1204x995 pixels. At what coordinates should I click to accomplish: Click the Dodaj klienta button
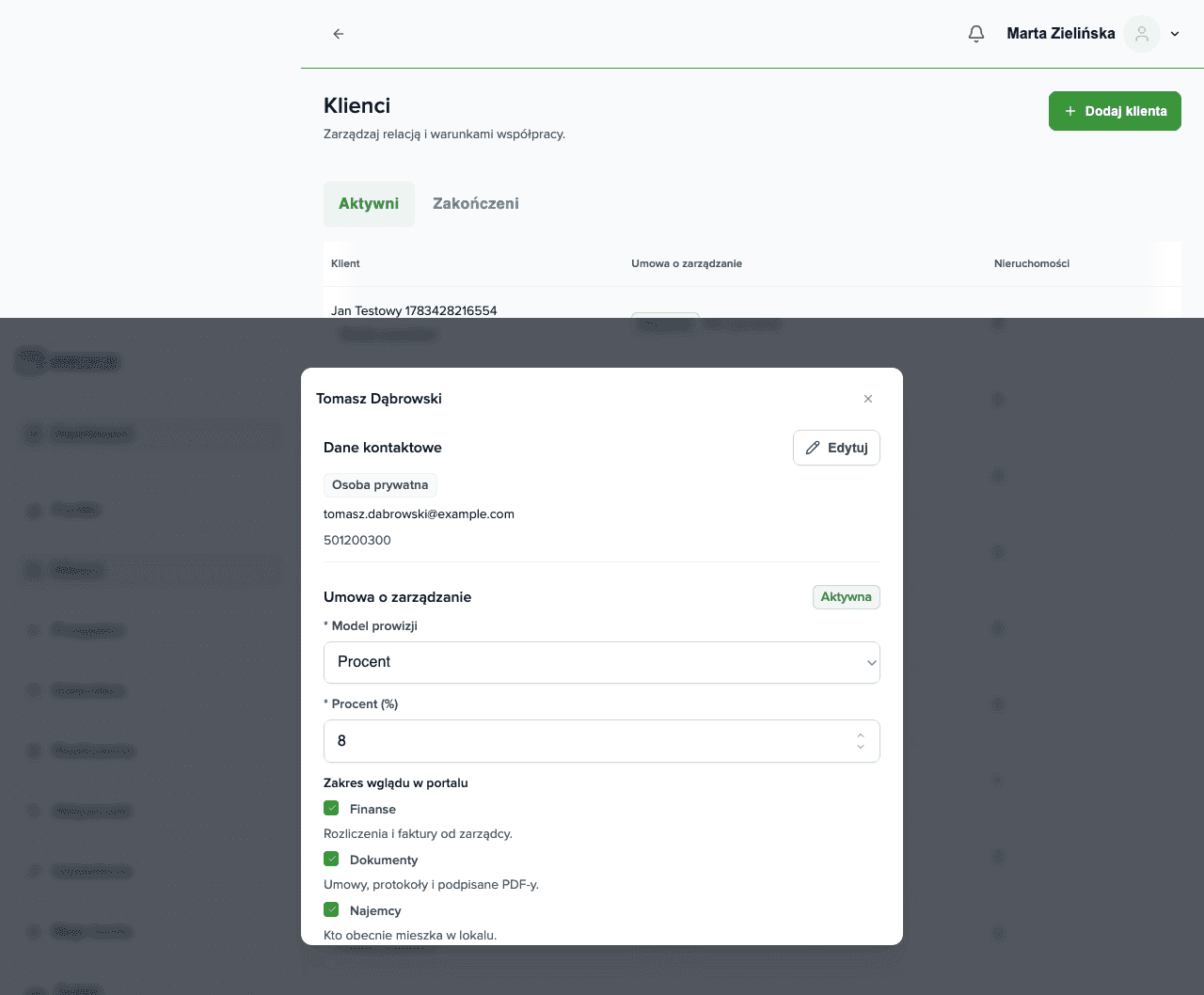[x=1115, y=111]
